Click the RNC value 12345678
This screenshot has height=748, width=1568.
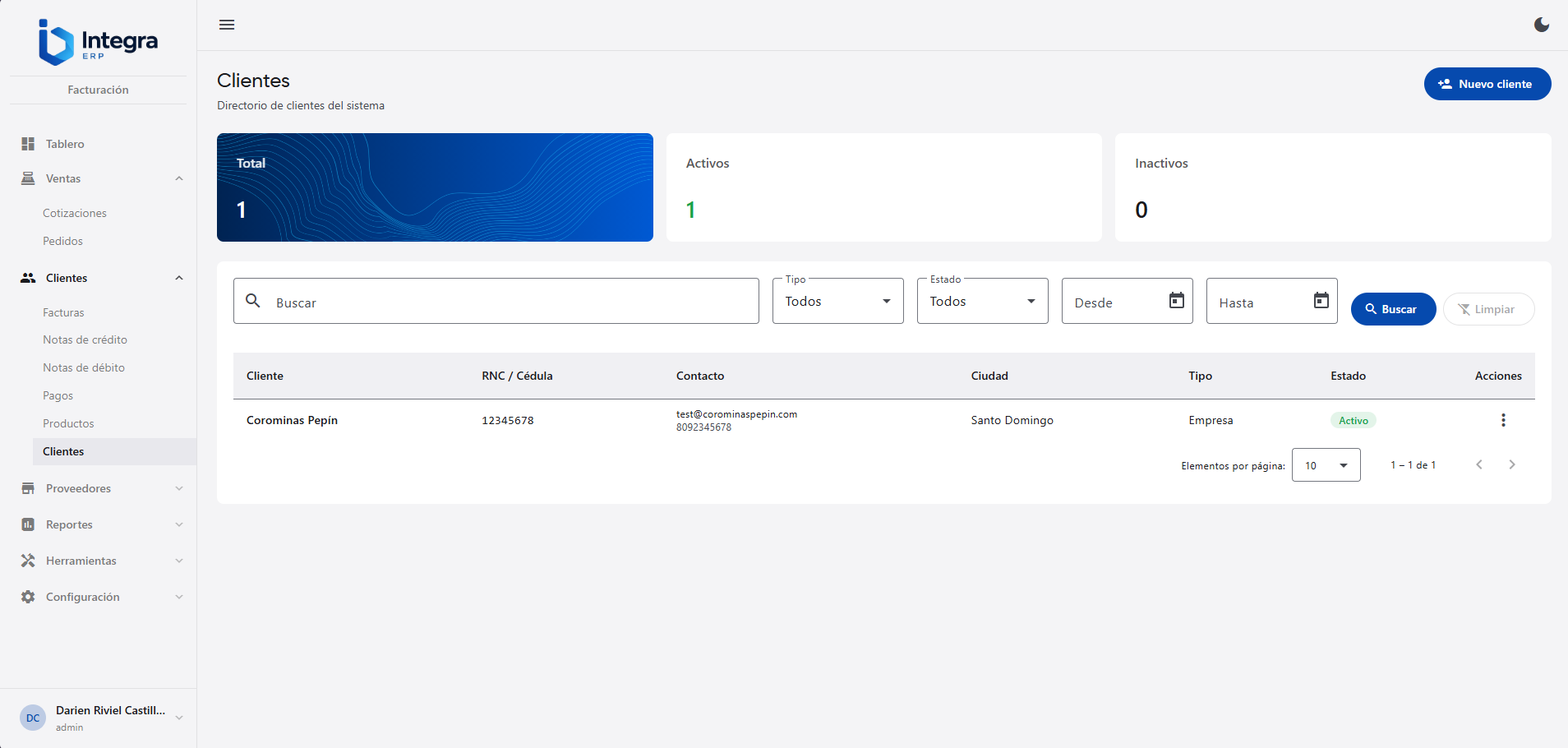click(508, 420)
